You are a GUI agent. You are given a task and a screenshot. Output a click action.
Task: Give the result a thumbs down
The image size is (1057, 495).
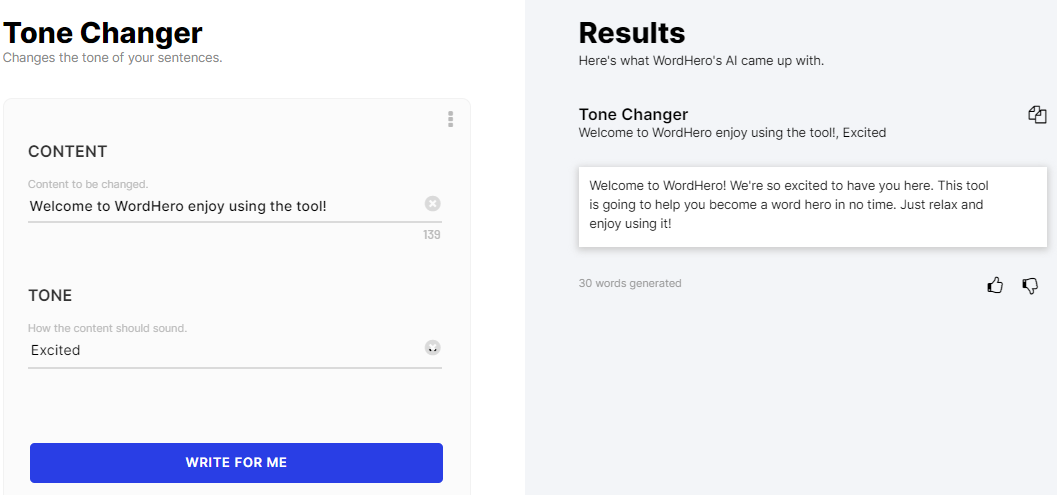pyautogui.click(x=1030, y=286)
